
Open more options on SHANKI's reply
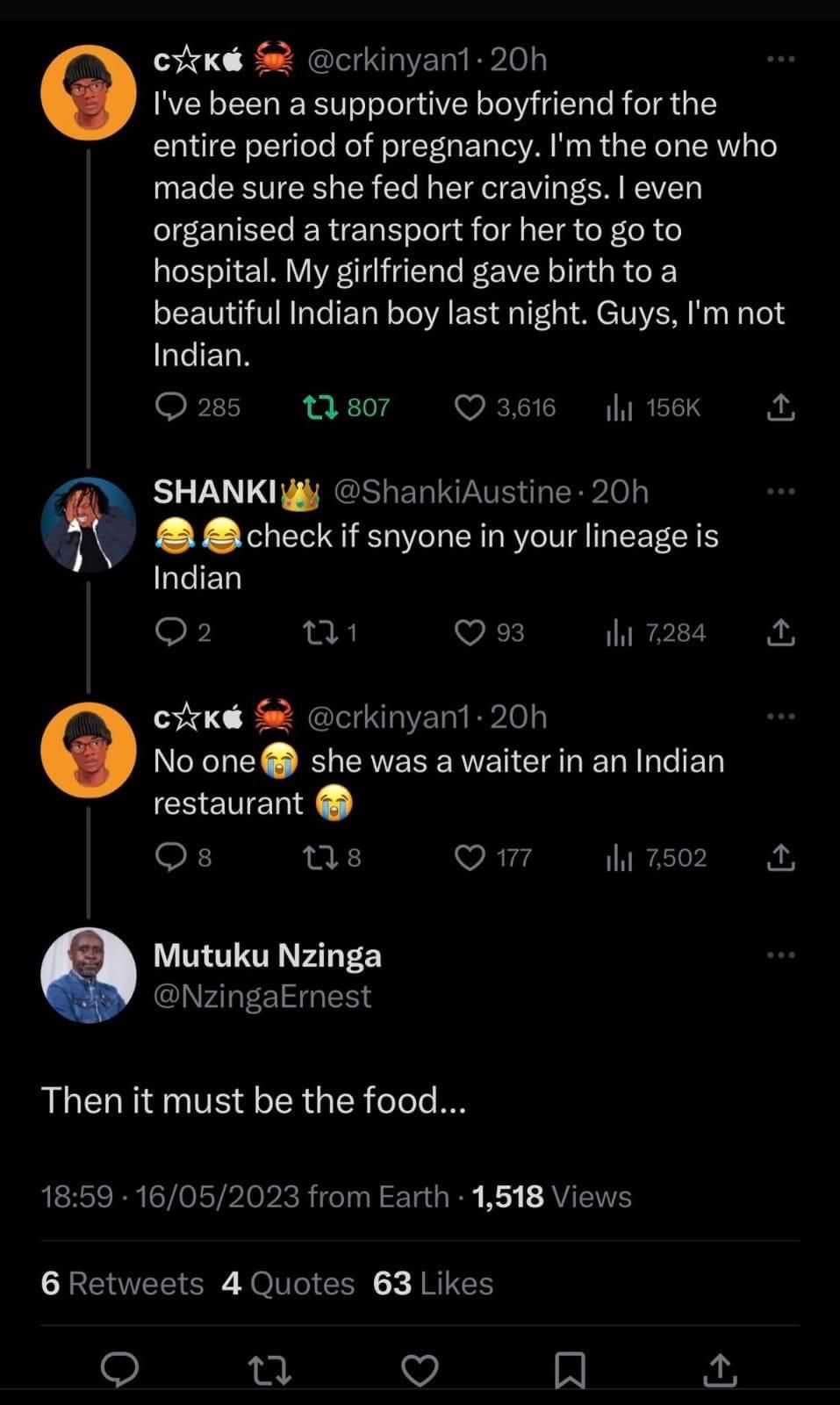(x=780, y=491)
